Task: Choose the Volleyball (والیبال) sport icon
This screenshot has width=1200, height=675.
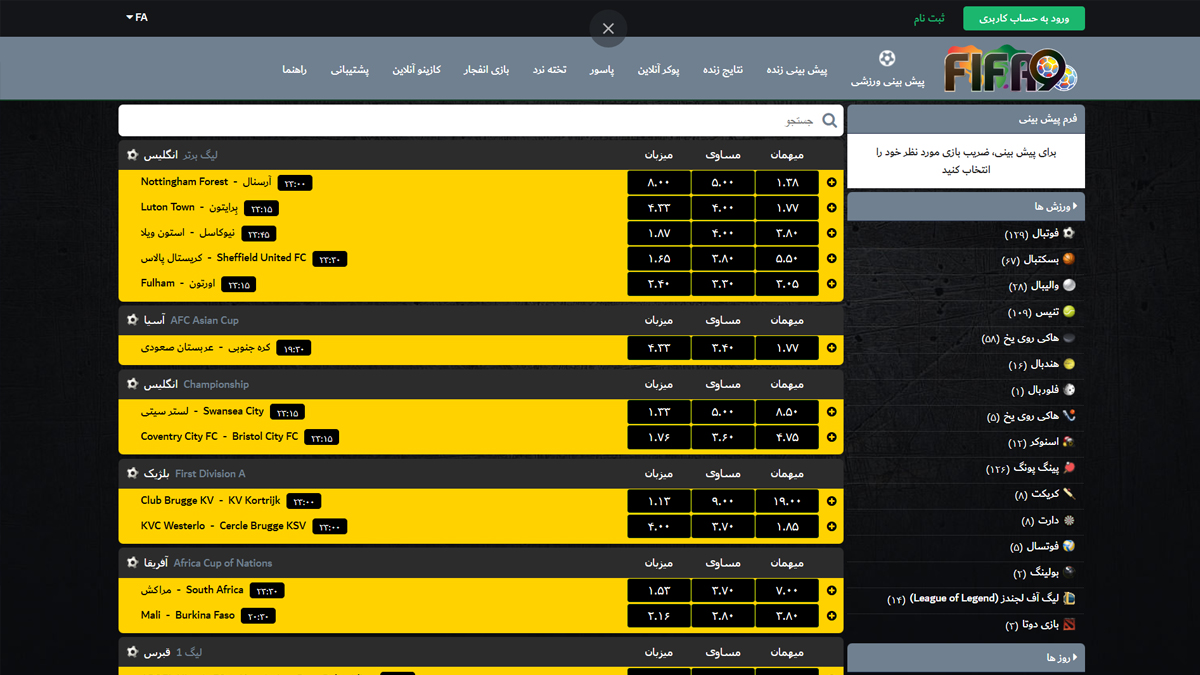Action: coord(1069,285)
